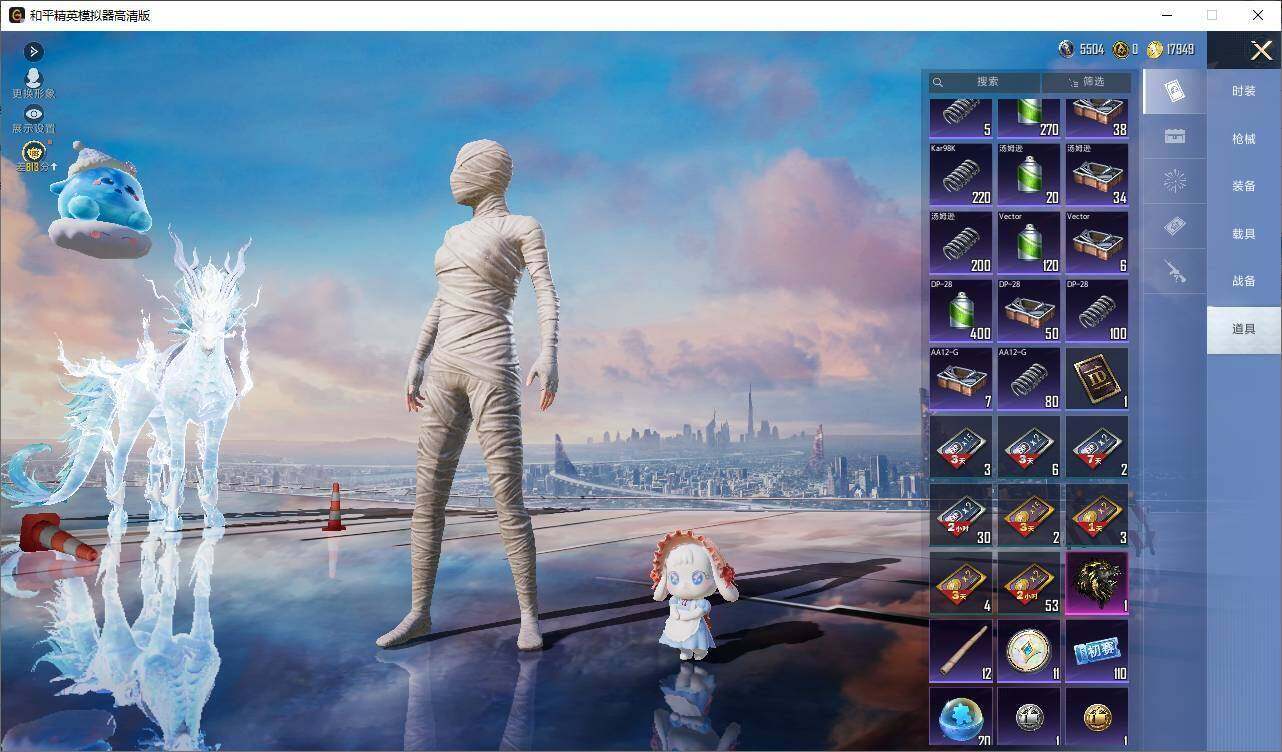
Task: Select the Vector metal tray item with 6
Action: point(1097,242)
